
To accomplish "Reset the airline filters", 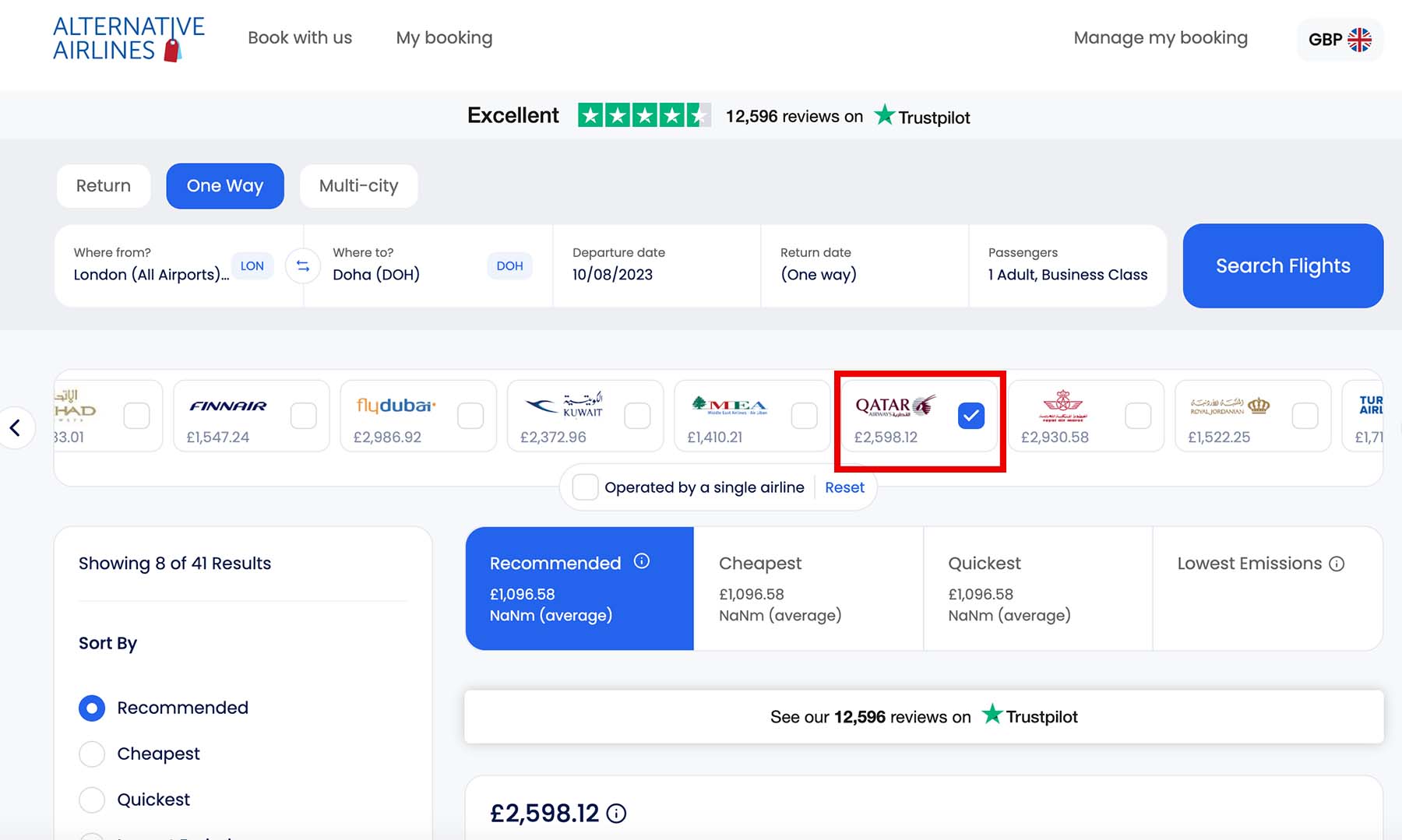I will coord(844,487).
